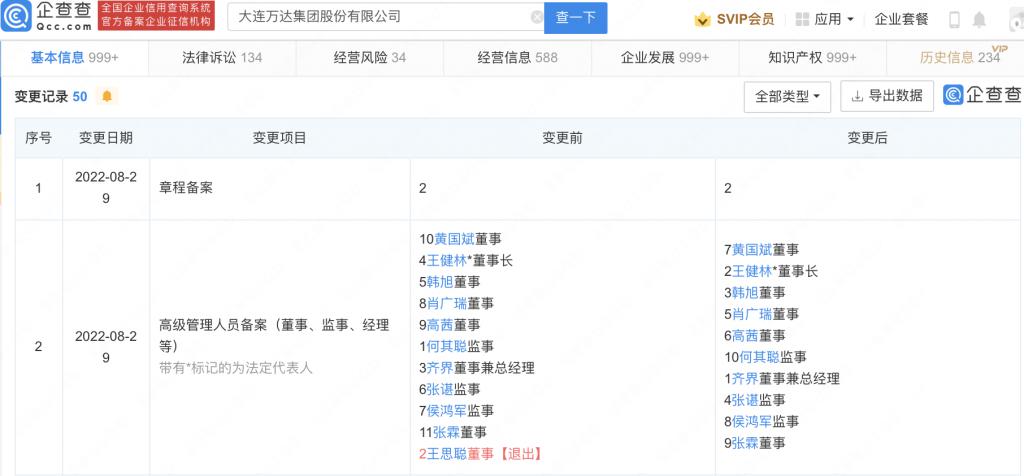Click the 带有*标记的为法定代表人 note
The height and width of the screenshot is (476, 1024).
[x=236, y=368]
